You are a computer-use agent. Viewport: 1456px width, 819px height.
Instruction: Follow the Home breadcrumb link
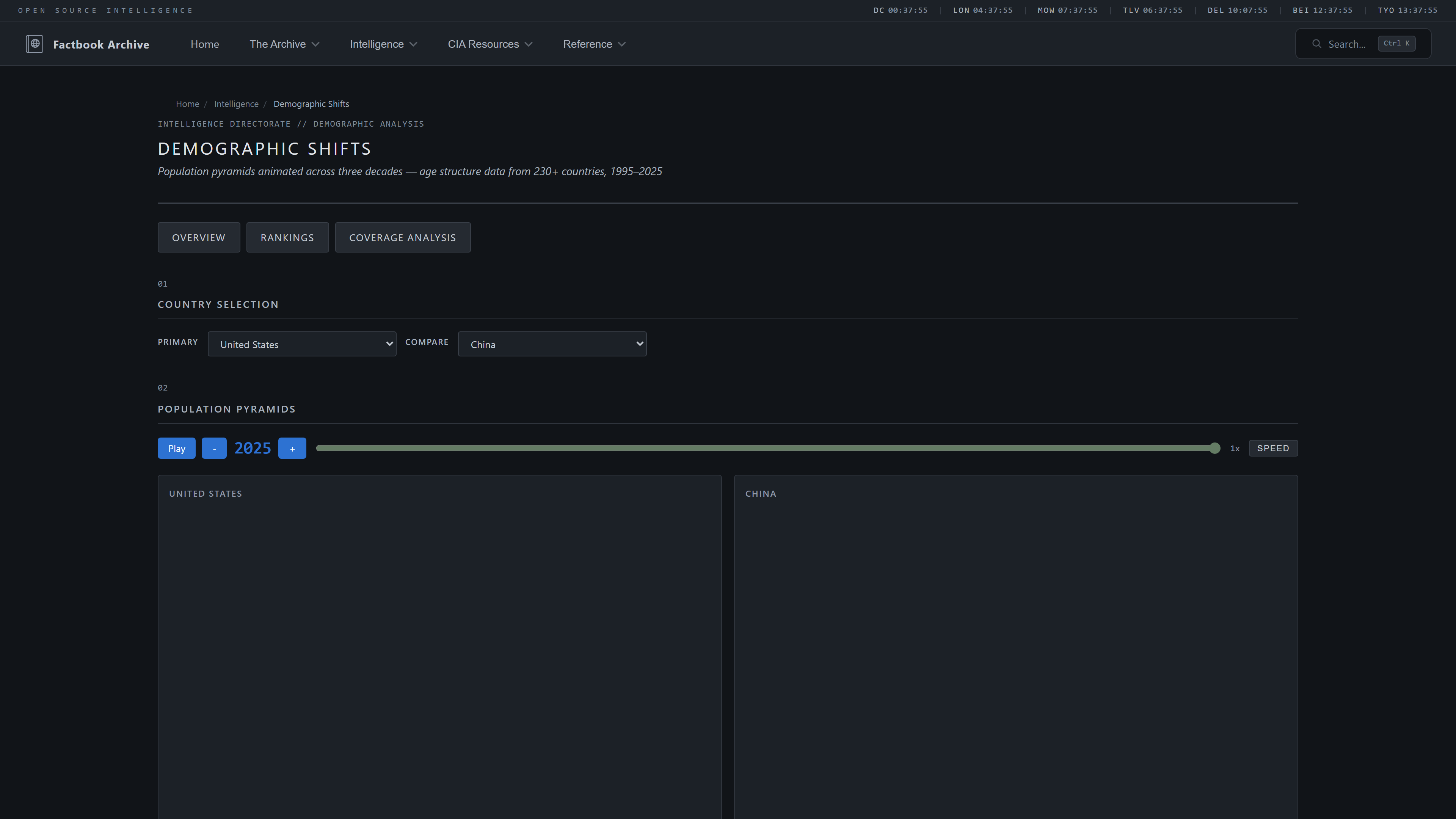187,104
